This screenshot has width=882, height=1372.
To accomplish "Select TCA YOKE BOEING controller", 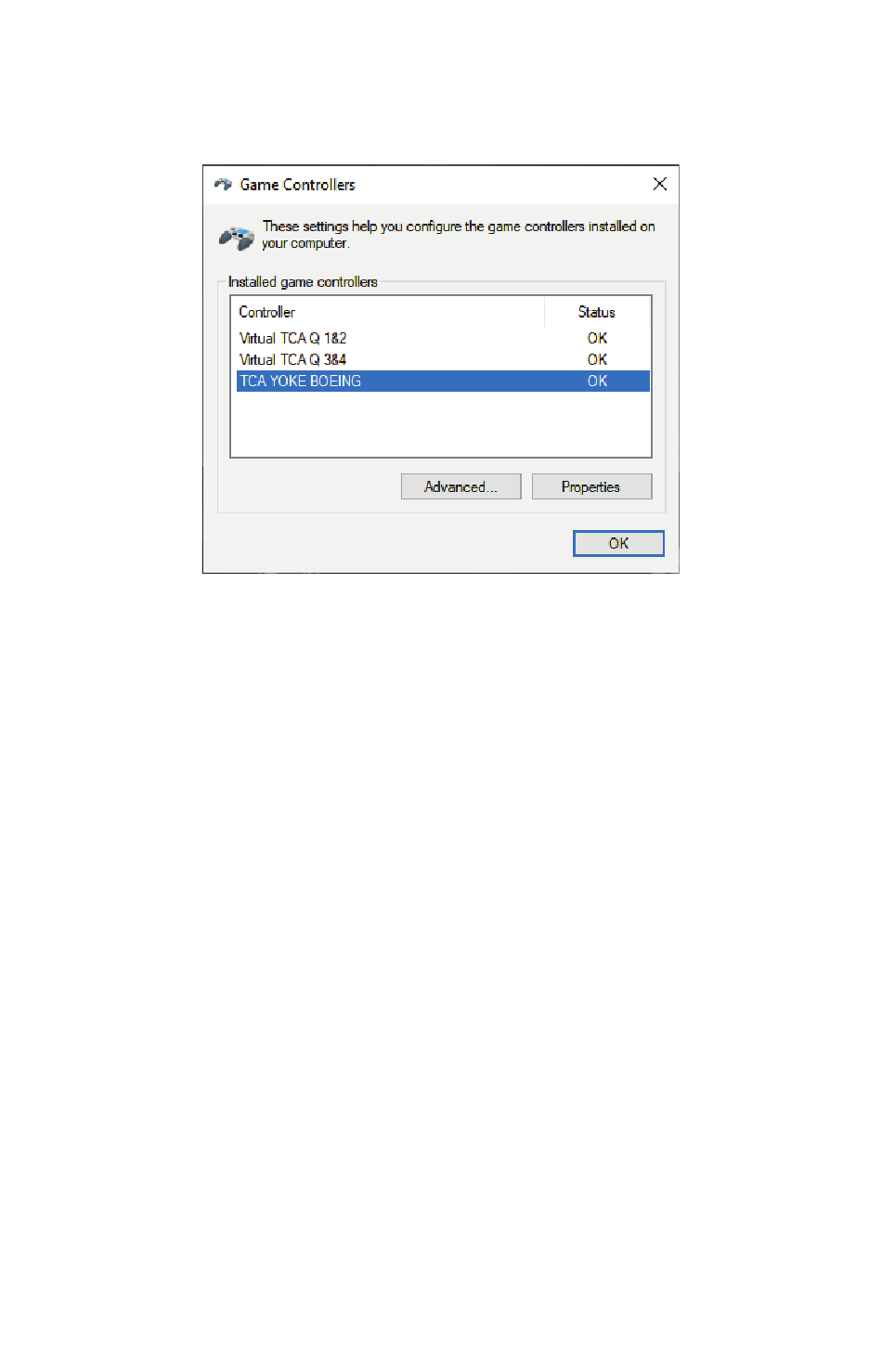I will [x=443, y=381].
